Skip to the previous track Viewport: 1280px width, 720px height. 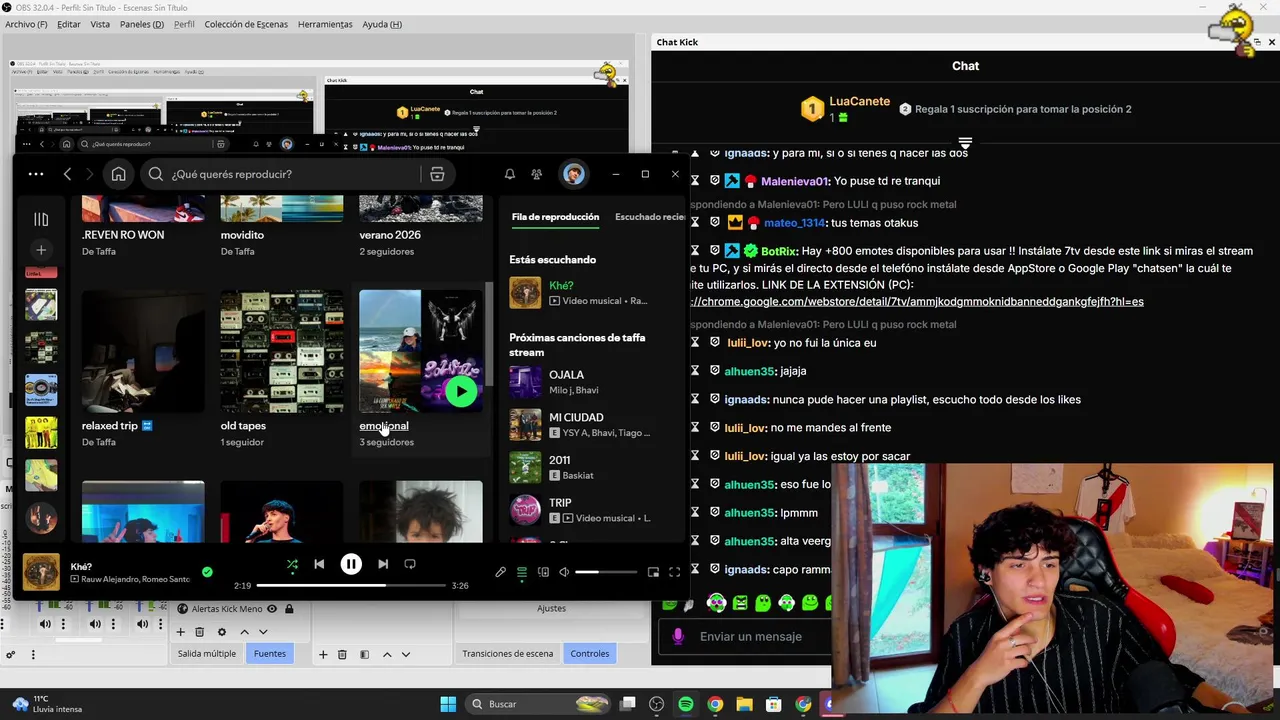[x=319, y=564]
